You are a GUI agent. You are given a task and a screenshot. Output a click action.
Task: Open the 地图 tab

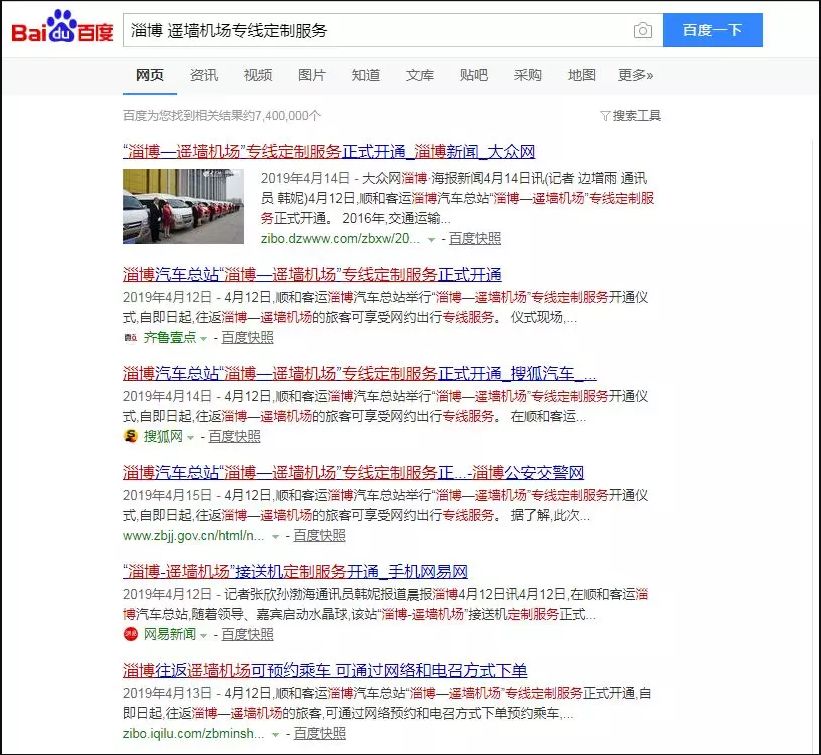[582, 75]
